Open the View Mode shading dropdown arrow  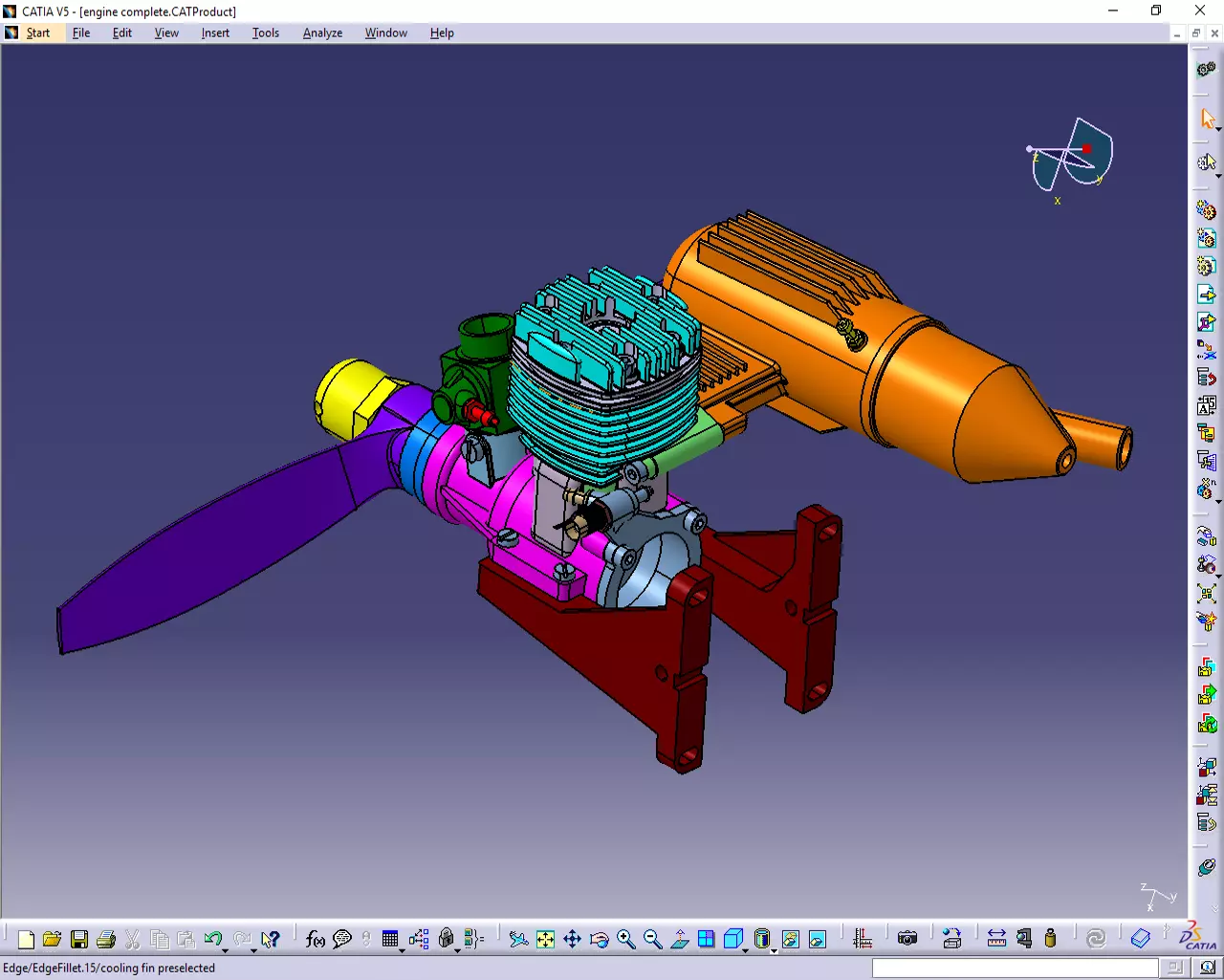(773, 949)
